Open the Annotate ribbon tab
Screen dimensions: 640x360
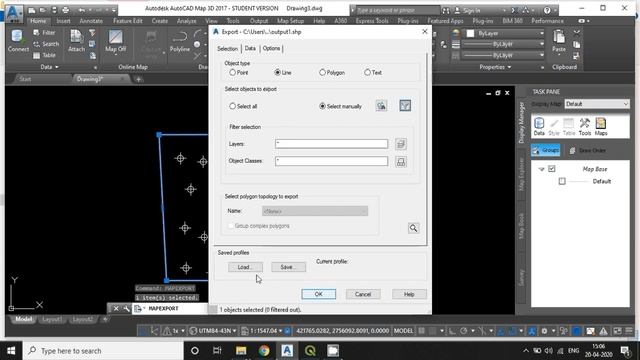coord(91,21)
